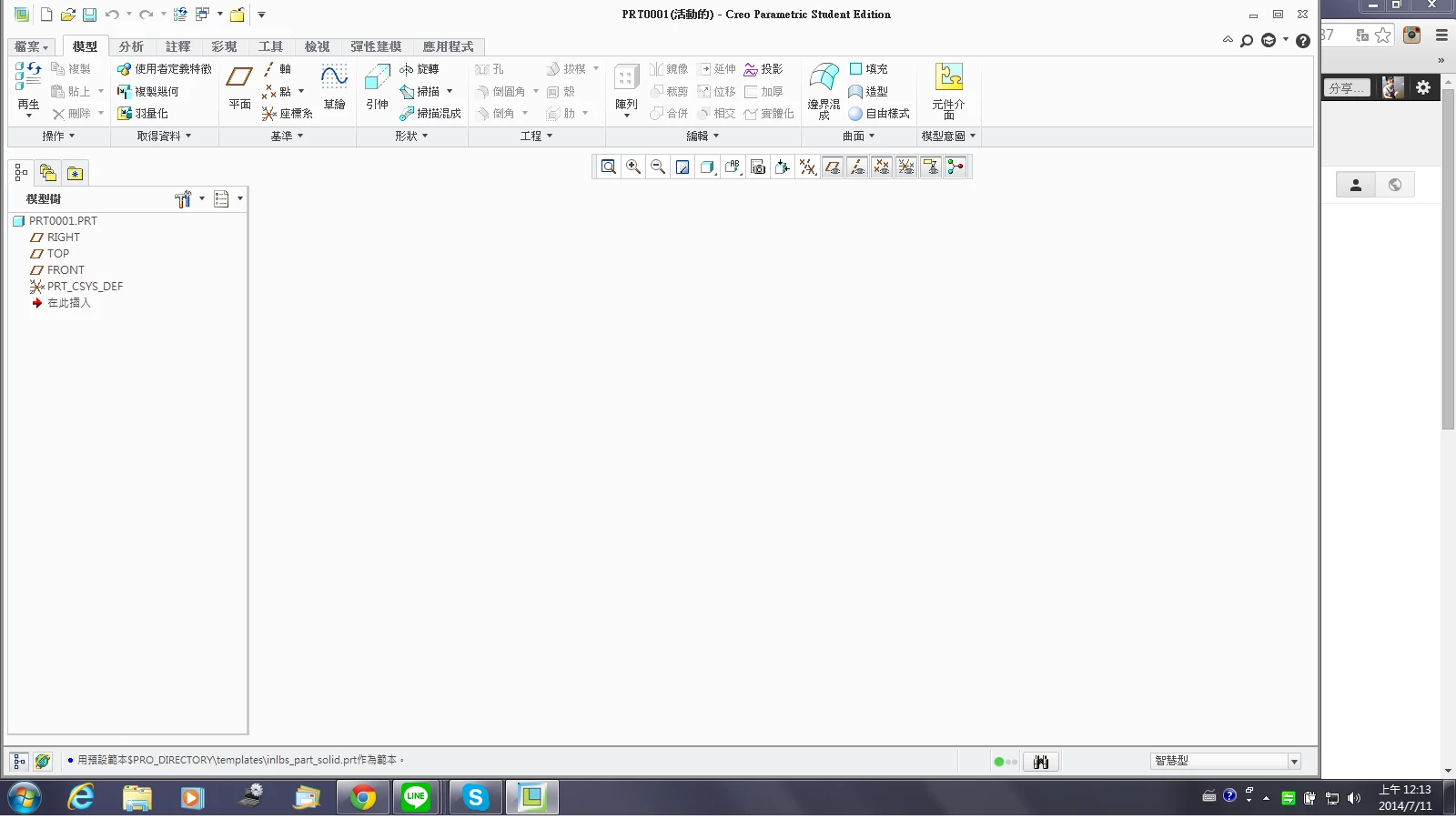Select the Project (投影) tool
1456x819 pixels.
pyautogui.click(x=763, y=69)
